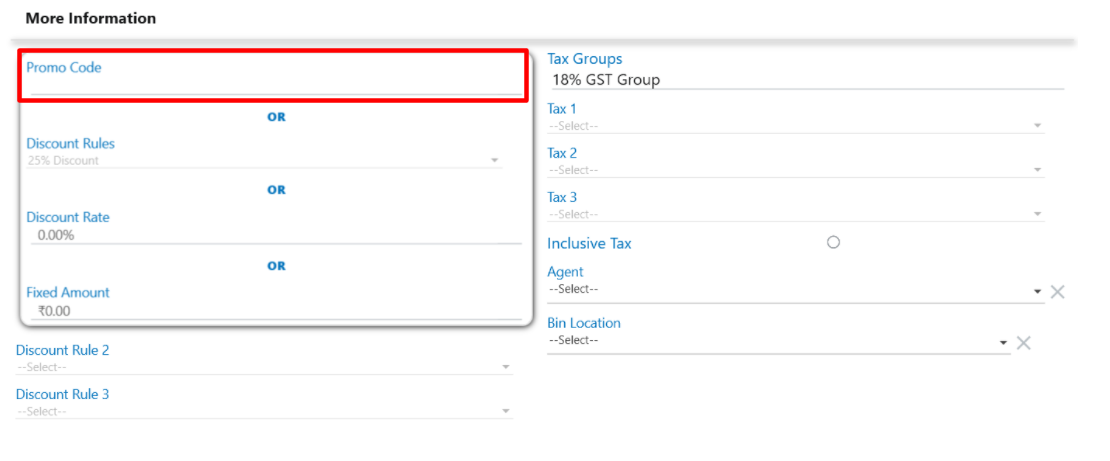Focus the Discount Rate 0.00% field
Screen dimensions: 1110x461
[x=275, y=235]
